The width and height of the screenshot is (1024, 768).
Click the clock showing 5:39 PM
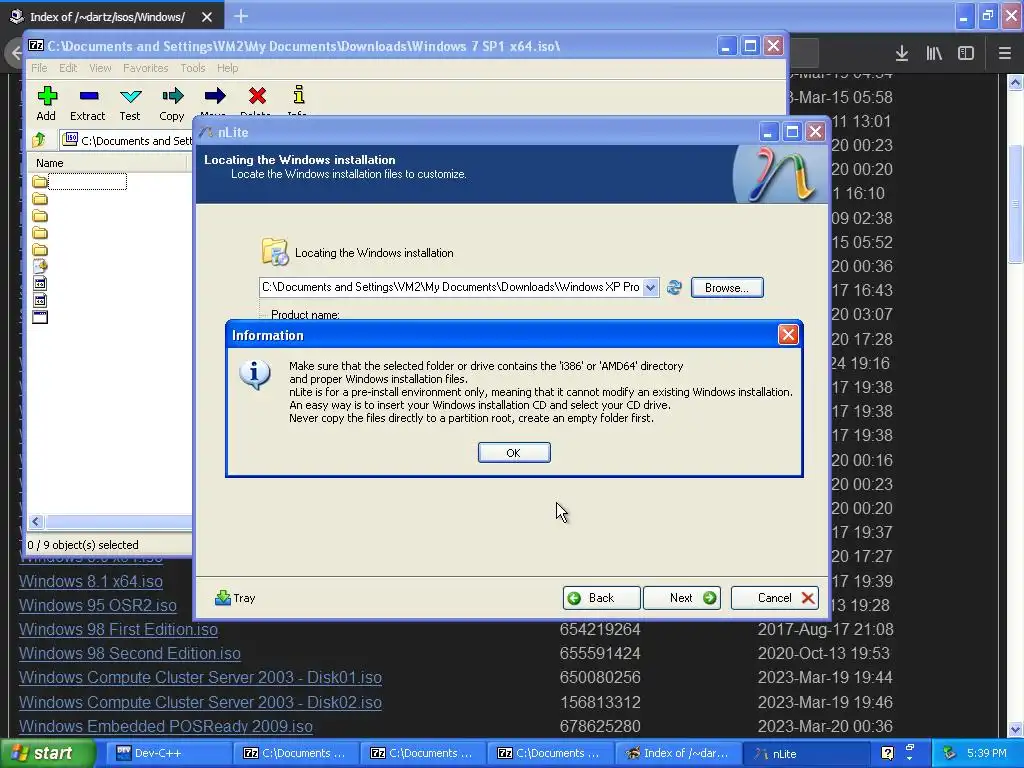(987, 753)
